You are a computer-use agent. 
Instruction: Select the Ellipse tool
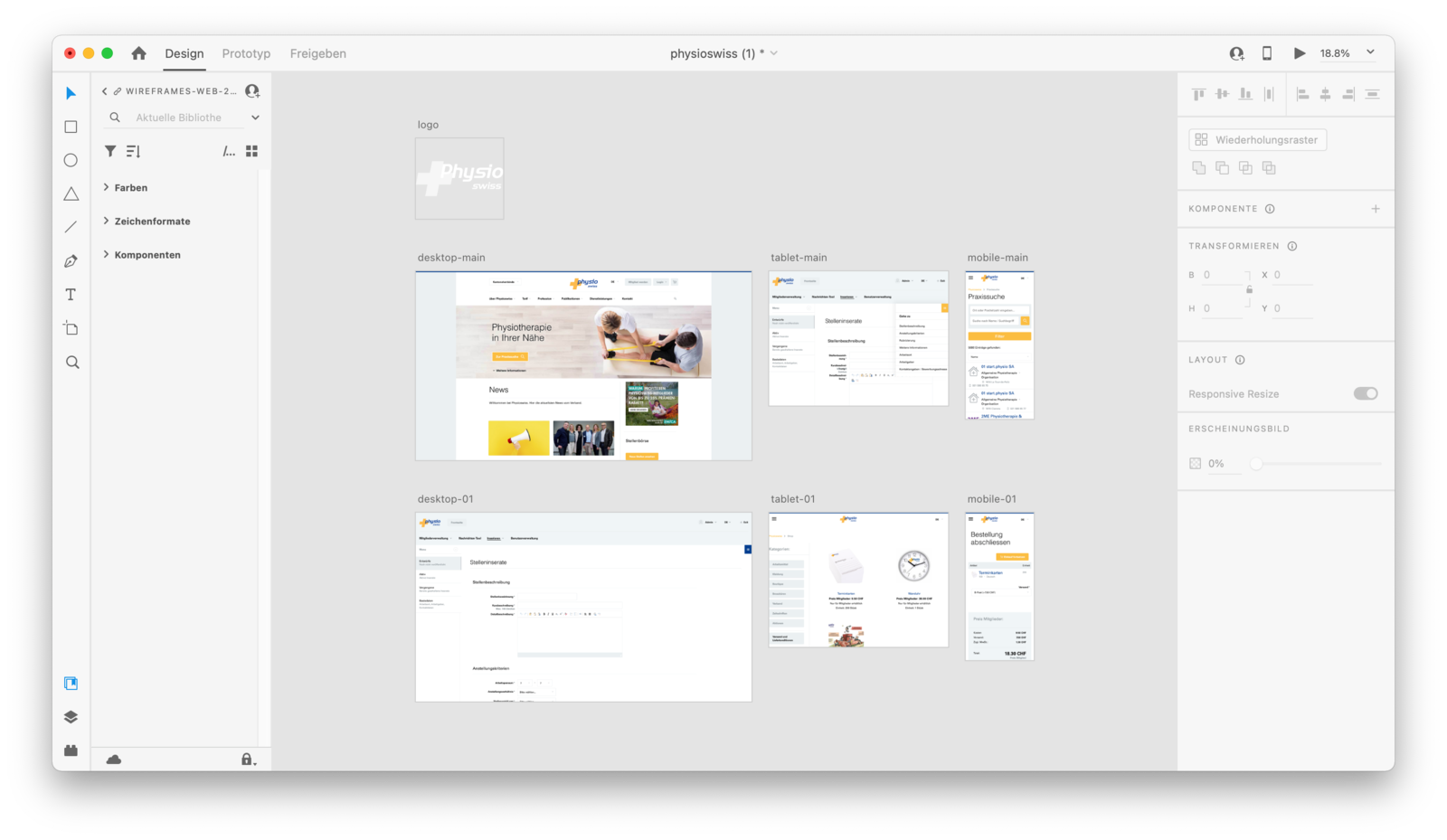[x=70, y=160]
